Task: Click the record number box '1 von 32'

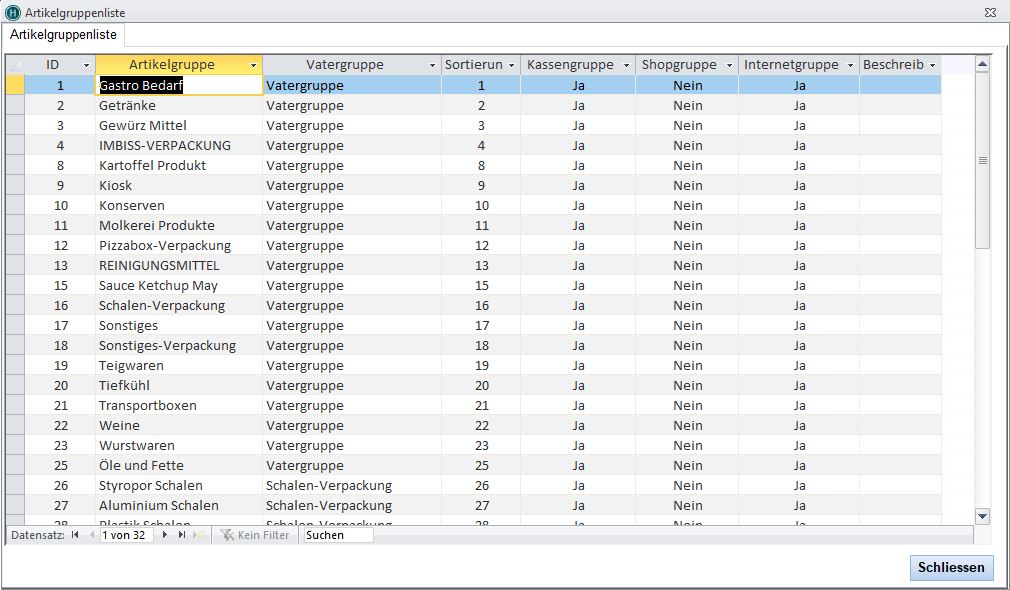Action: click(x=127, y=535)
